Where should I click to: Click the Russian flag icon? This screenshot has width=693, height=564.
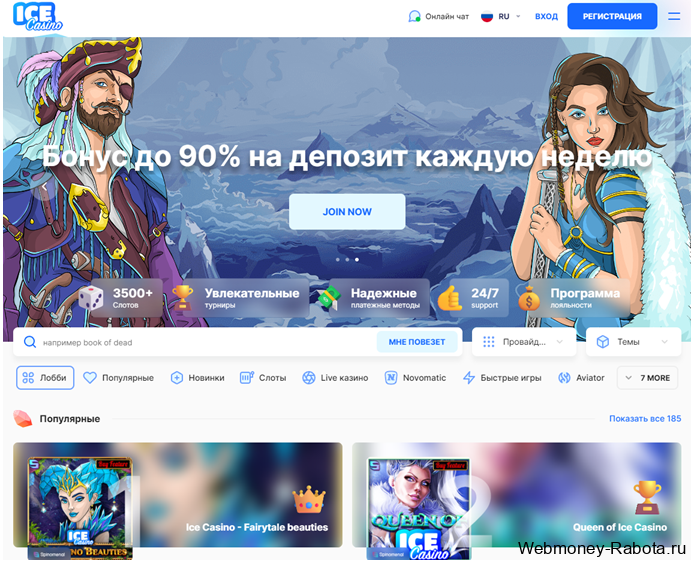click(487, 16)
